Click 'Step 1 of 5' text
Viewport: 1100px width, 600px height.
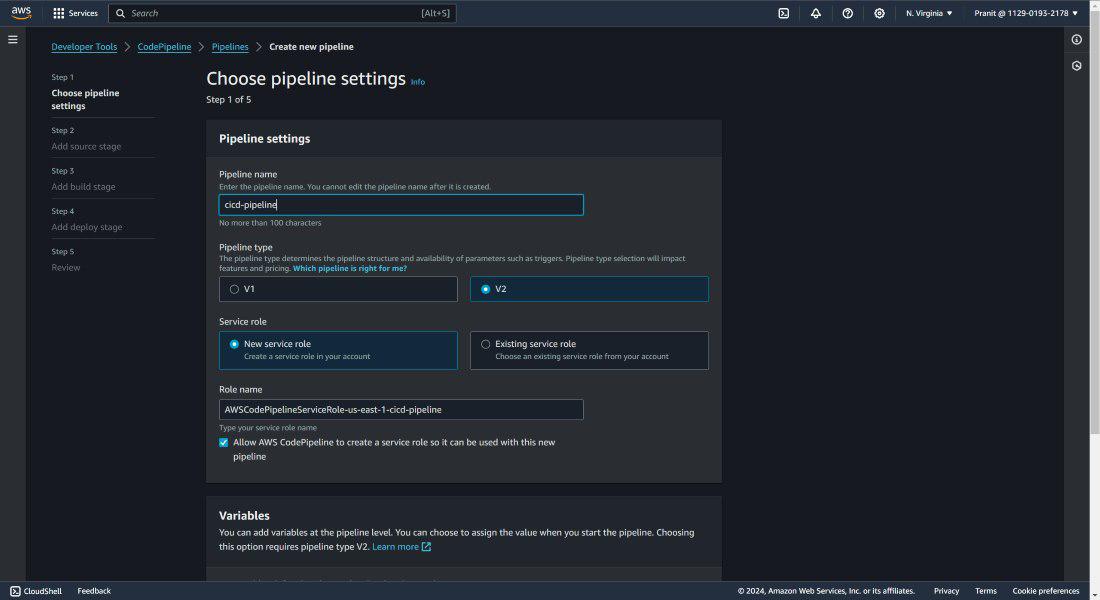click(x=229, y=100)
